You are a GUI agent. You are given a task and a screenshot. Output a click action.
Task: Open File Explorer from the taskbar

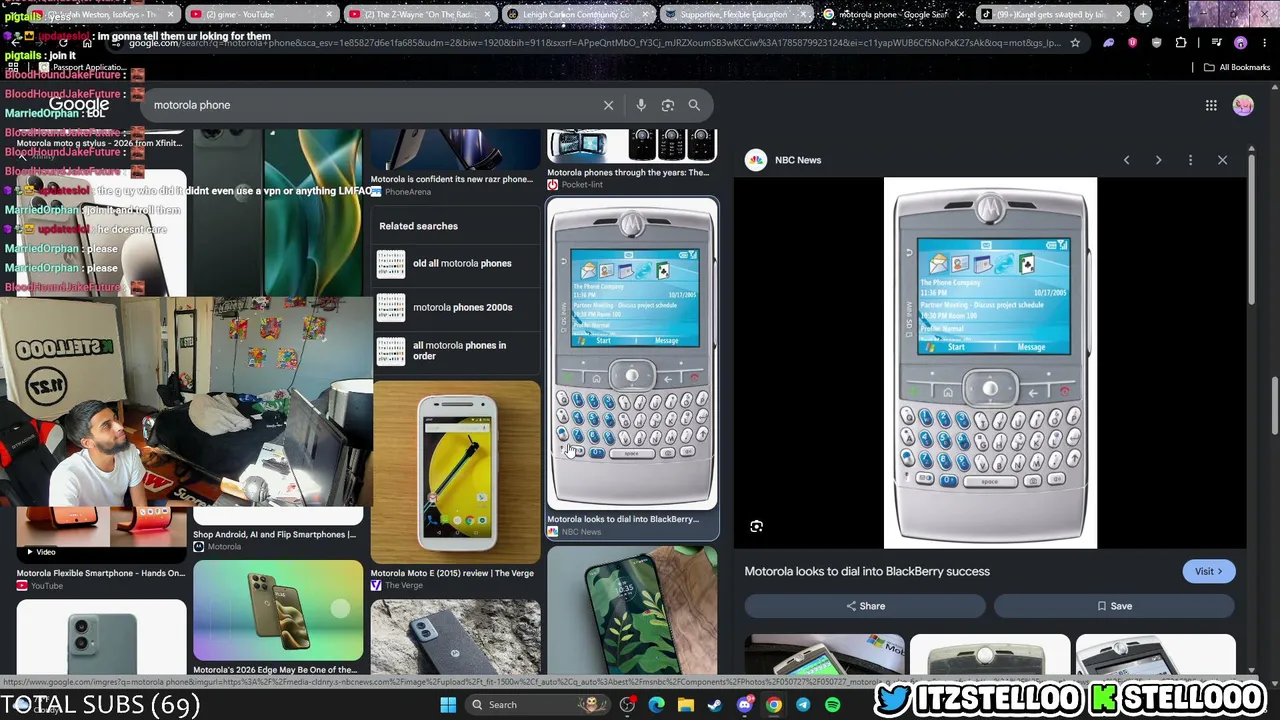[x=685, y=705]
